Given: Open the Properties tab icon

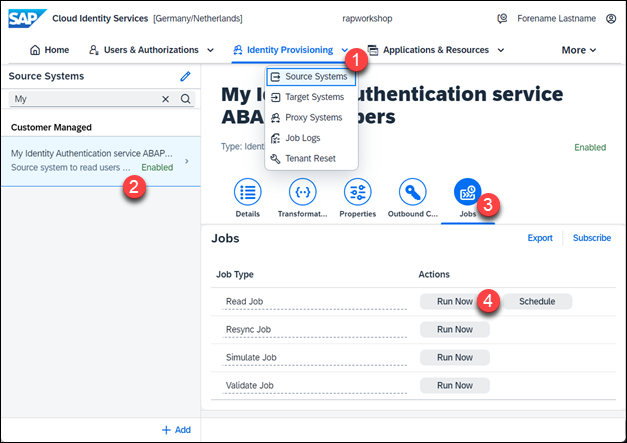Looking at the screenshot, I should [357, 192].
